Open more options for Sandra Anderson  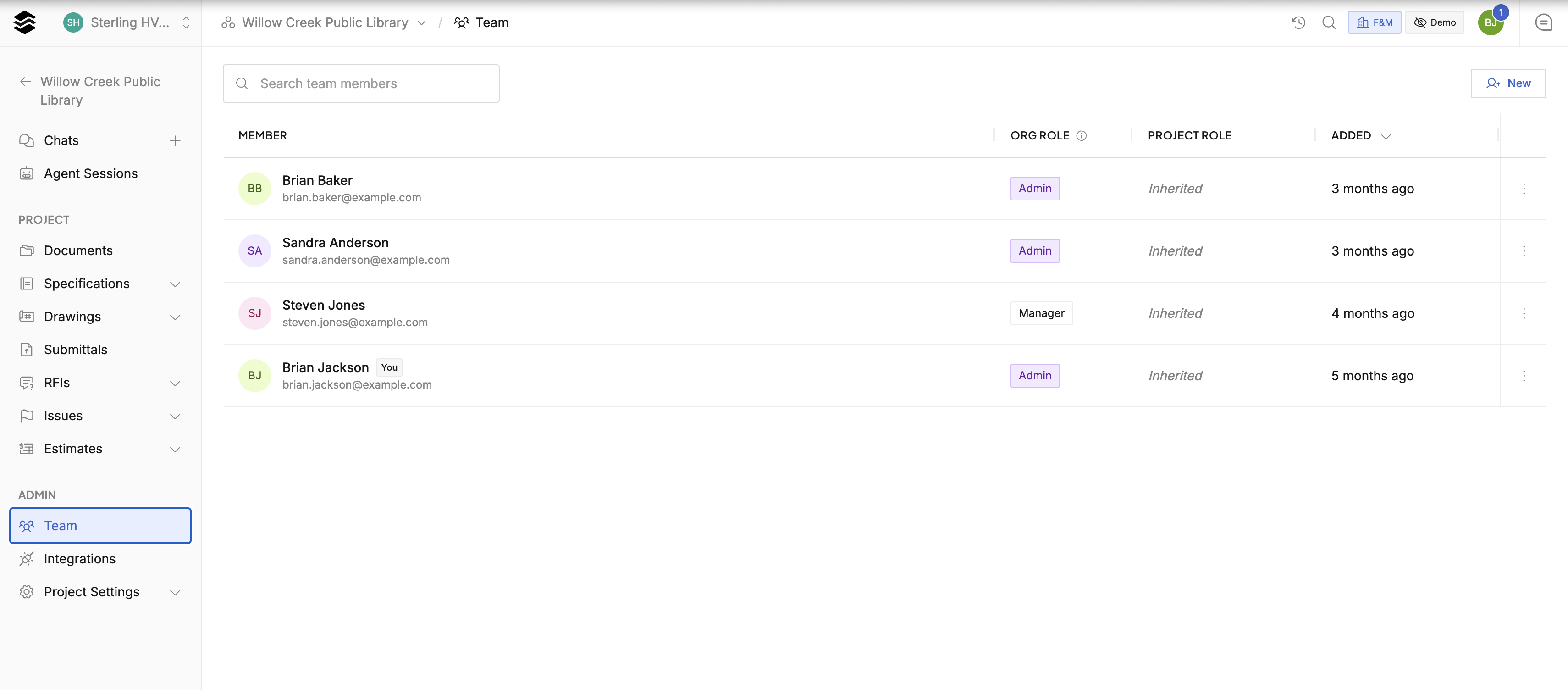(x=1524, y=251)
